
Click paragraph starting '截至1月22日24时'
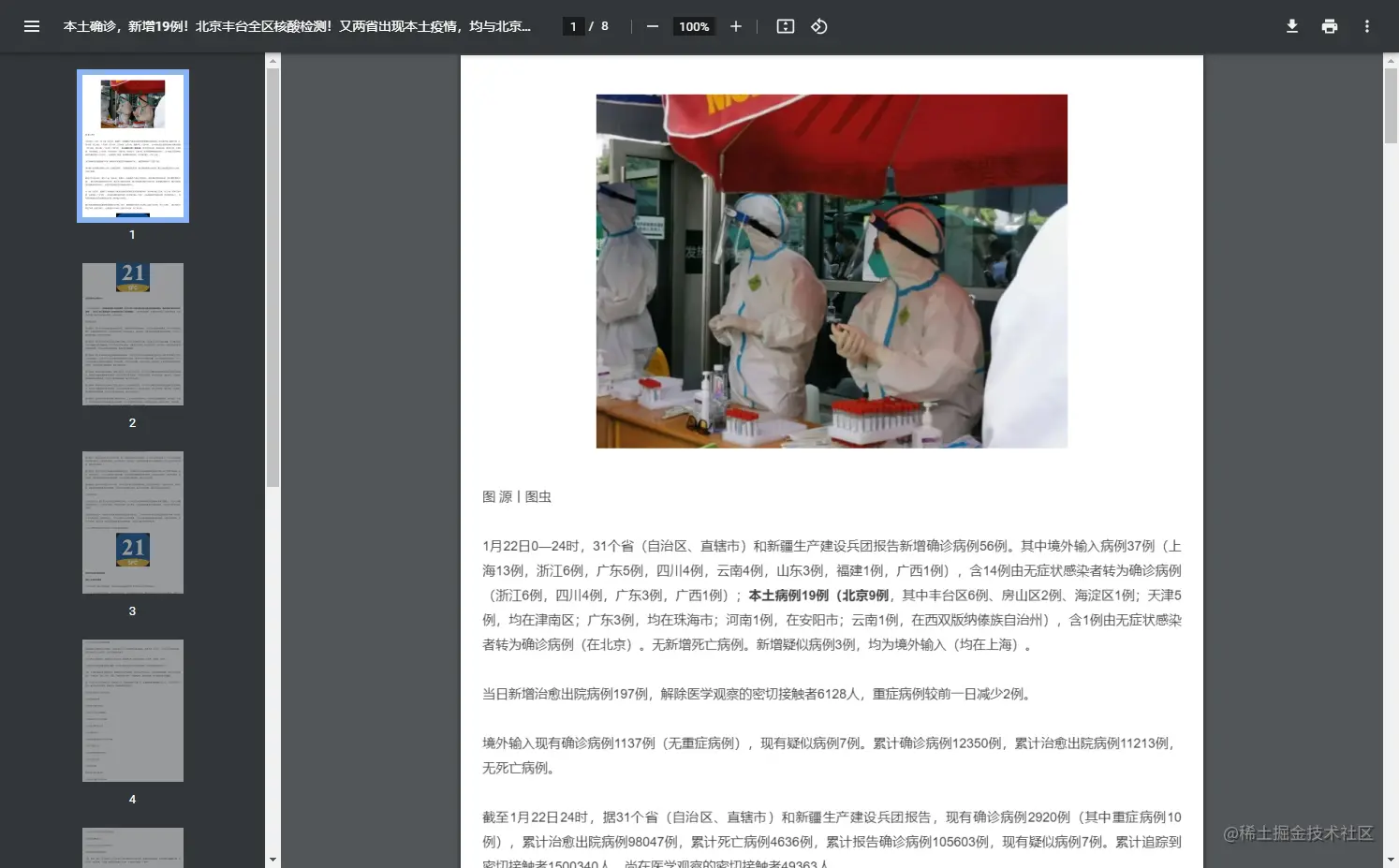832,841
